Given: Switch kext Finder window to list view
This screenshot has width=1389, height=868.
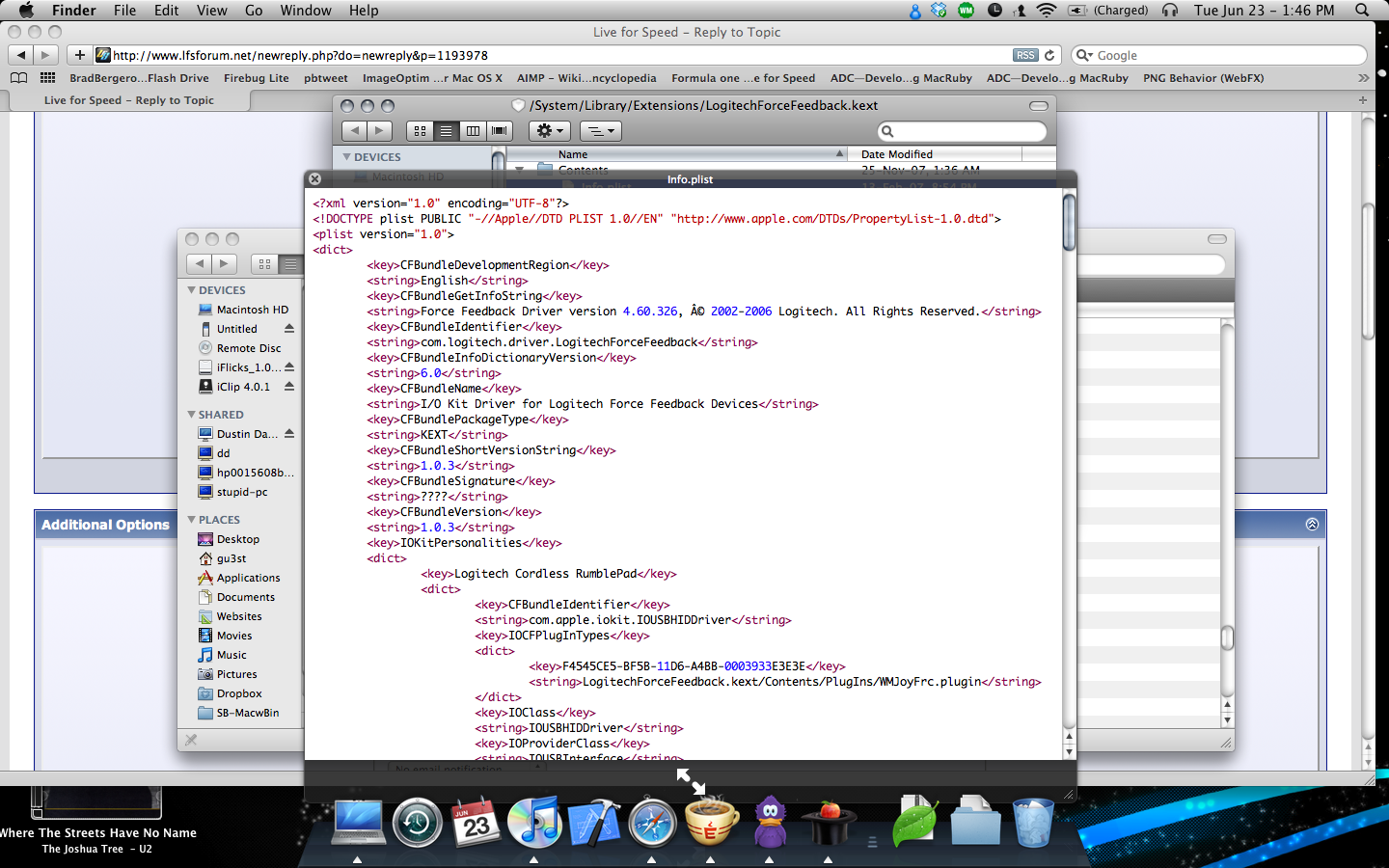Looking at the screenshot, I should 446,130.
